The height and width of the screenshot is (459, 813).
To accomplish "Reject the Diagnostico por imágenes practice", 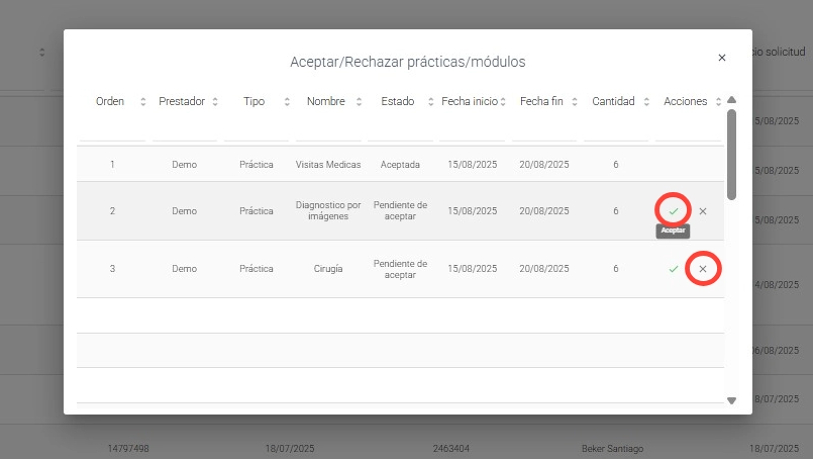I will point(703,211).
